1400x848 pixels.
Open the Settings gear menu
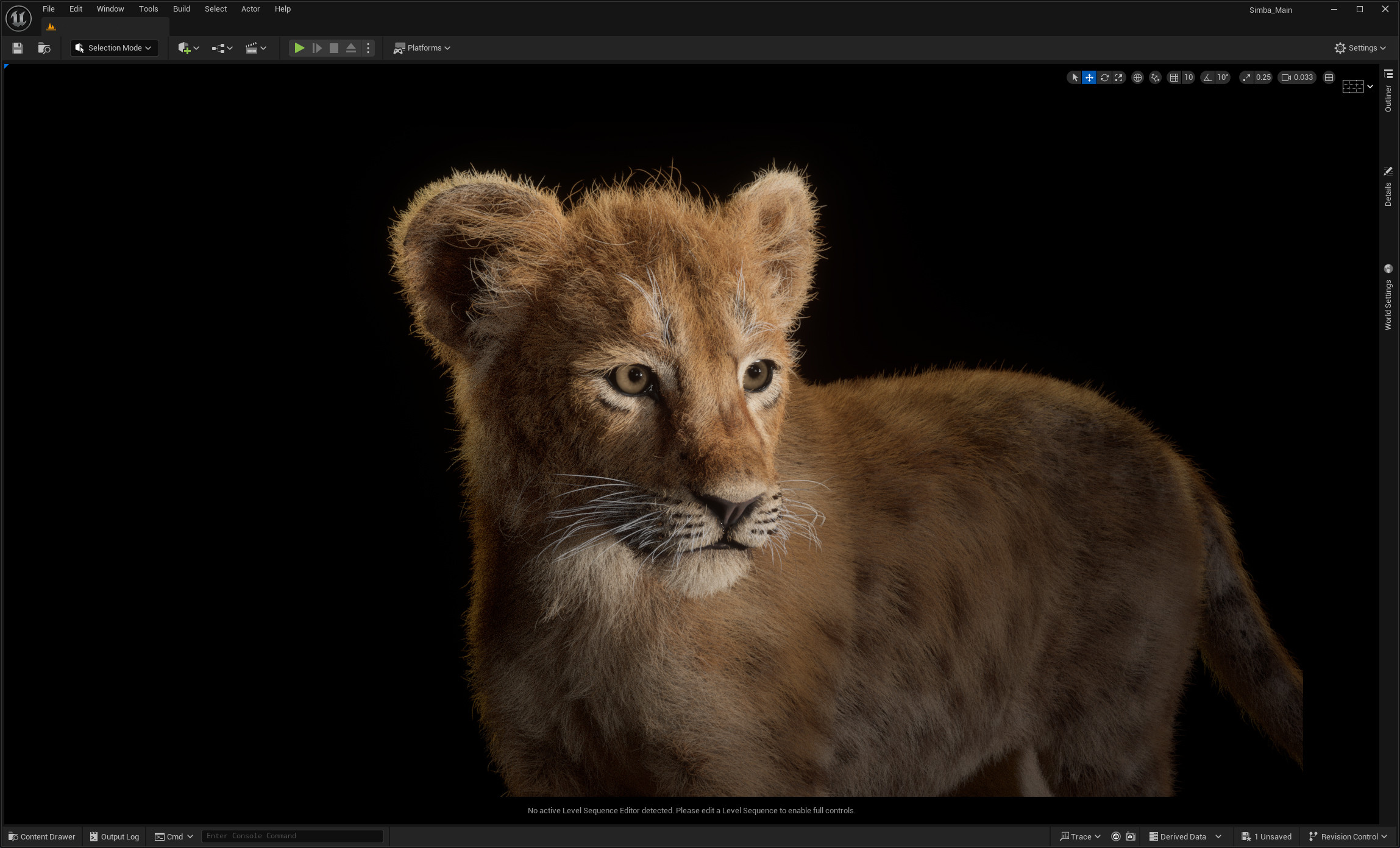click(x=1360, y=48)
